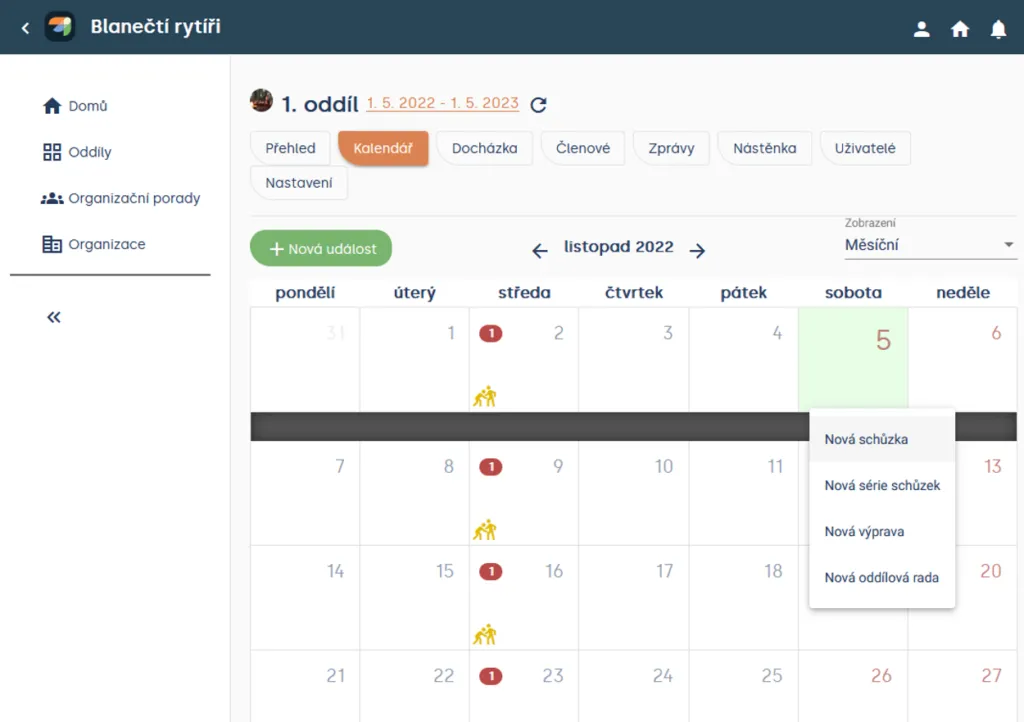Open the Blanečtí rytíři app logo
The height and width of the screenshot is (722, 1024).
pos(59,27)
